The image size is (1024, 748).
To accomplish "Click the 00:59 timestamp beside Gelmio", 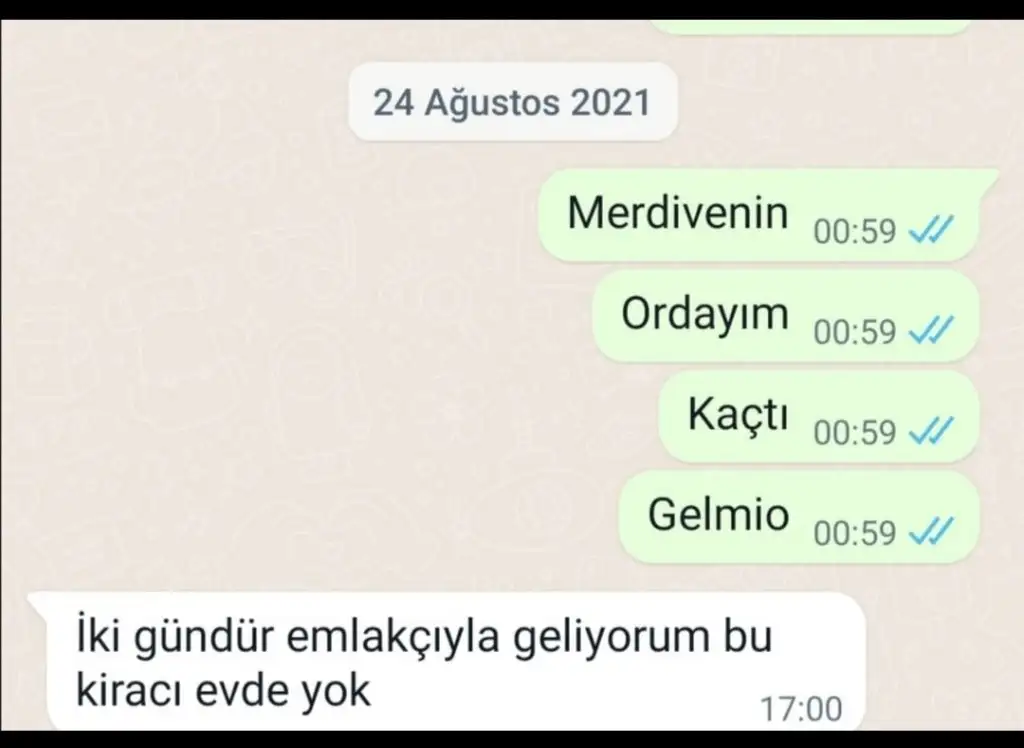I will [854, 533].
